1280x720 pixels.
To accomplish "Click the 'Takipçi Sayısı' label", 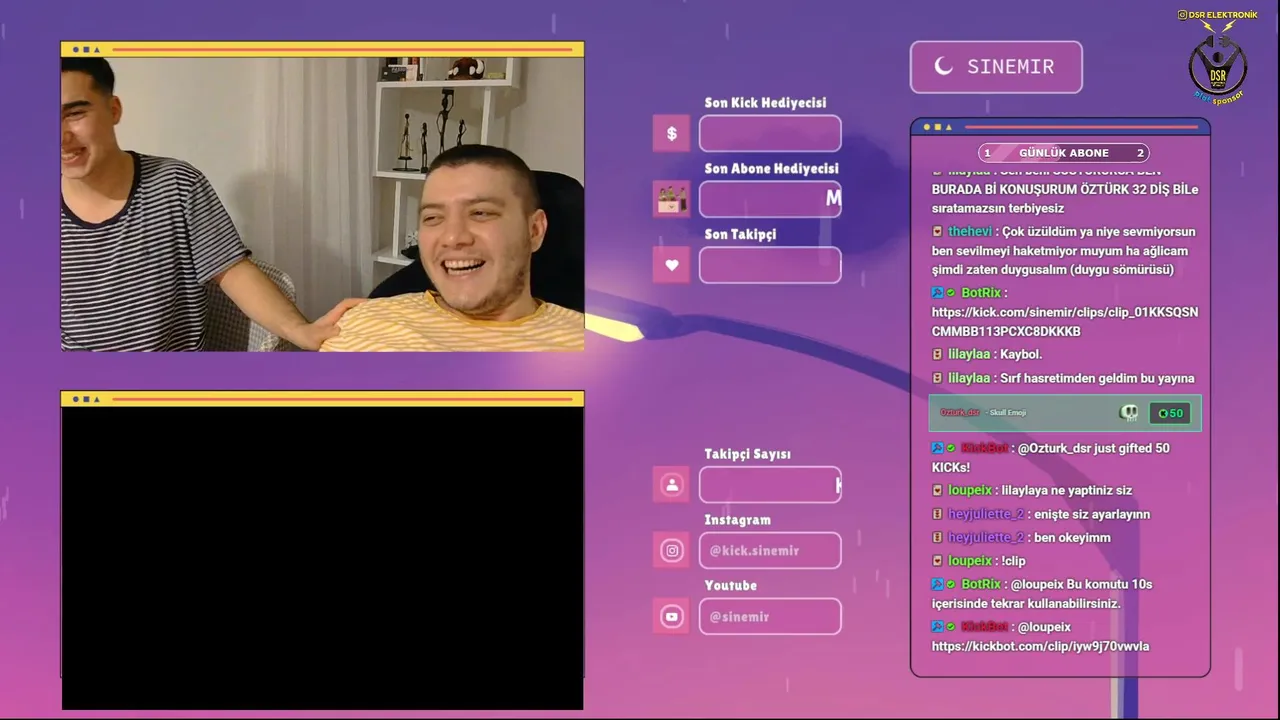I will tap(747, 454).
